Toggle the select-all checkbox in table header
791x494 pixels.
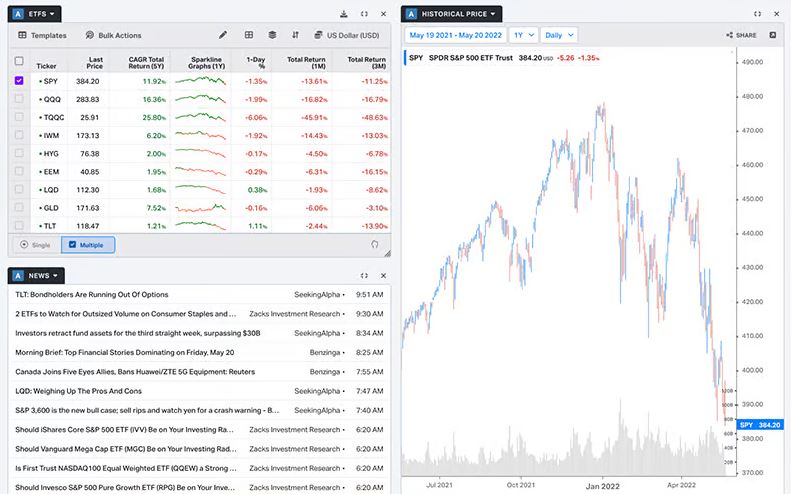(19, 61)
